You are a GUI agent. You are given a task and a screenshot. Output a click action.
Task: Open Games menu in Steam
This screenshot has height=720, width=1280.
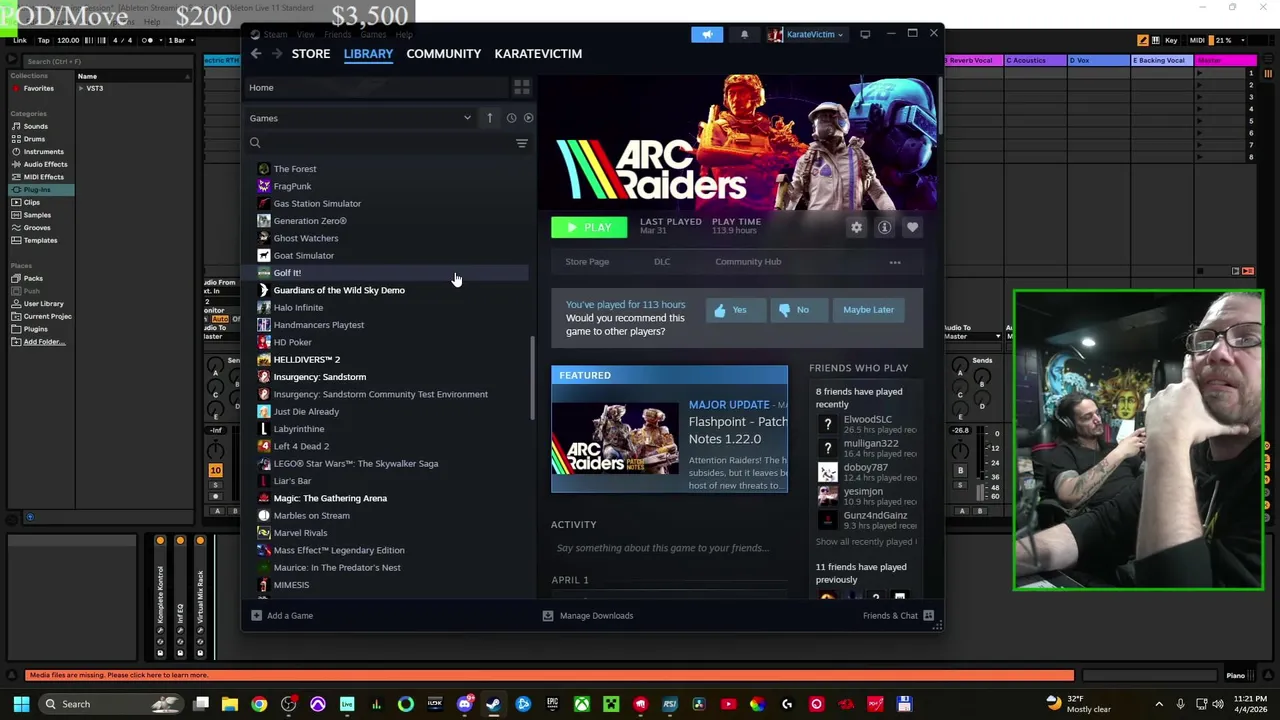coord(372,34)
